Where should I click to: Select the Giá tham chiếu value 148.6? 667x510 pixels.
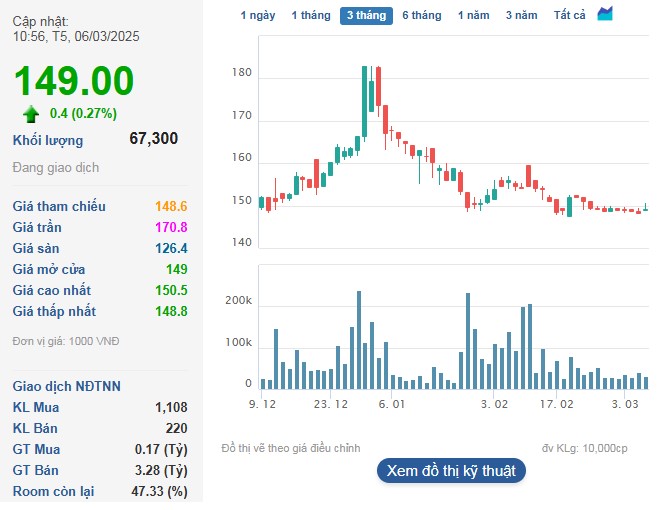(x=171, y=206)
